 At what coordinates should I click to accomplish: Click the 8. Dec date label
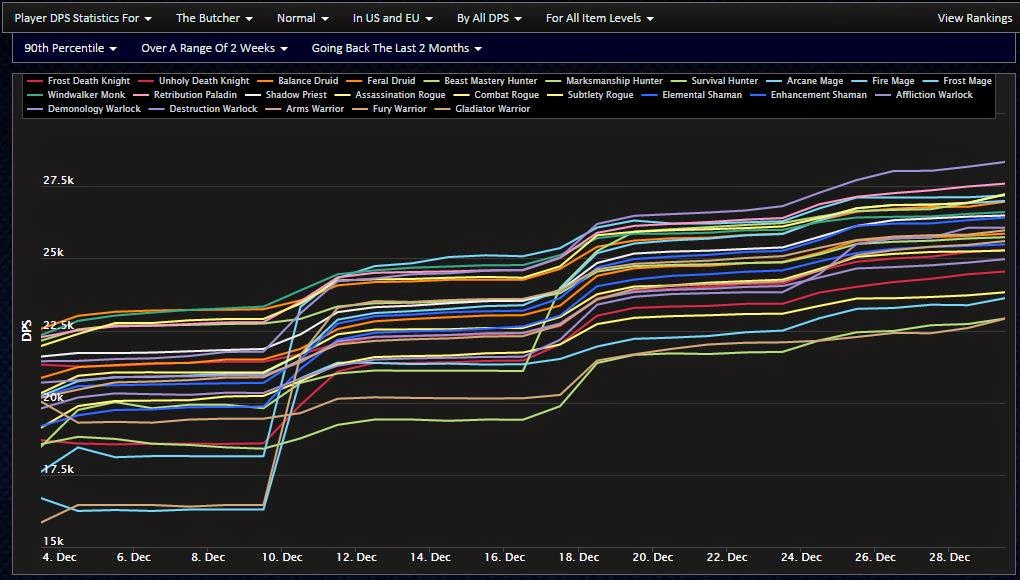click(207, 557)
